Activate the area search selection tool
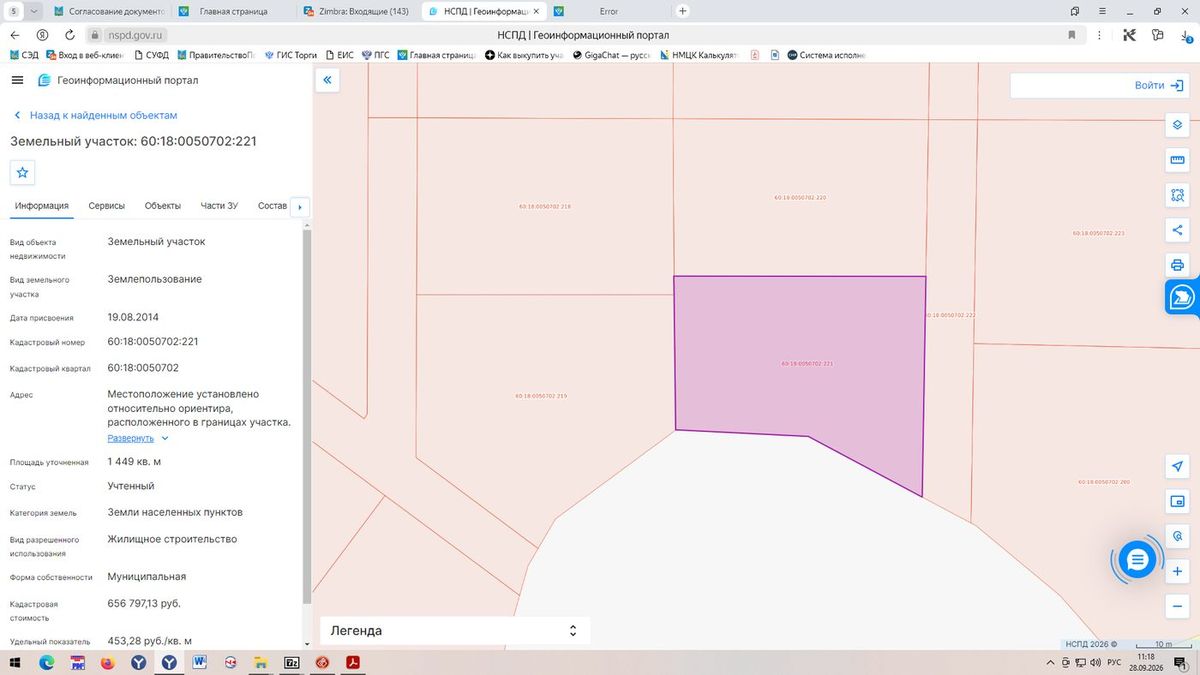The image size is (1200, 675). point(1177,195)
